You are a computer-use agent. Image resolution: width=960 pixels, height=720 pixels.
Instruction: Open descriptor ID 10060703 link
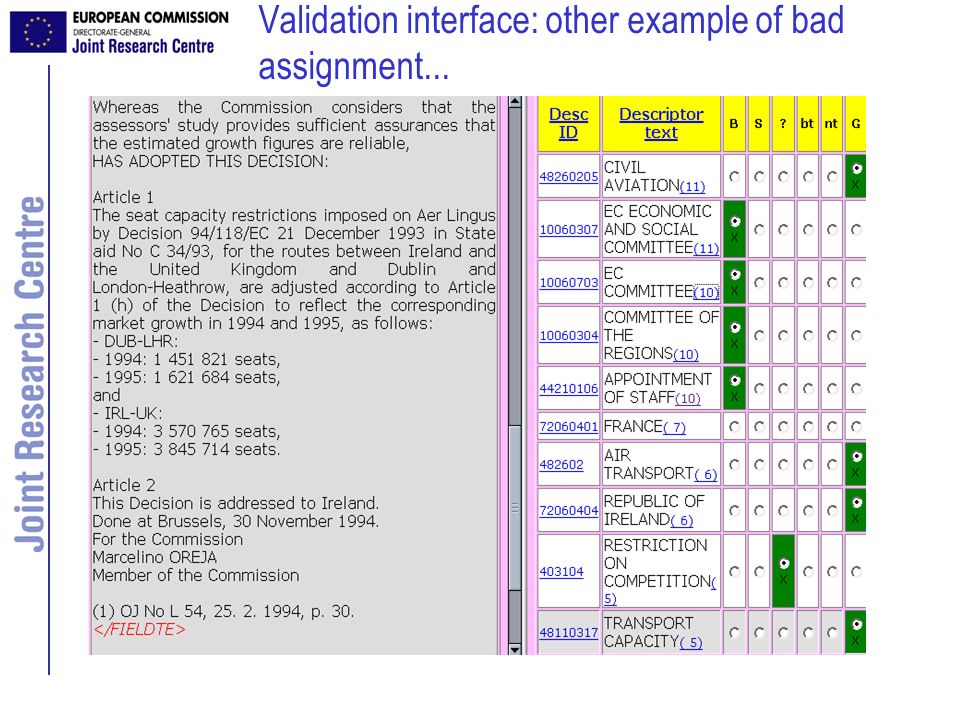click(568, 282)
